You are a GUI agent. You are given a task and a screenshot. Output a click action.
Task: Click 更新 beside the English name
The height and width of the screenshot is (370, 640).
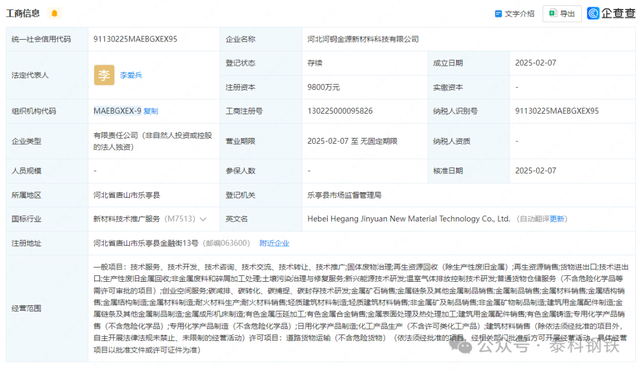coord(556,219)
